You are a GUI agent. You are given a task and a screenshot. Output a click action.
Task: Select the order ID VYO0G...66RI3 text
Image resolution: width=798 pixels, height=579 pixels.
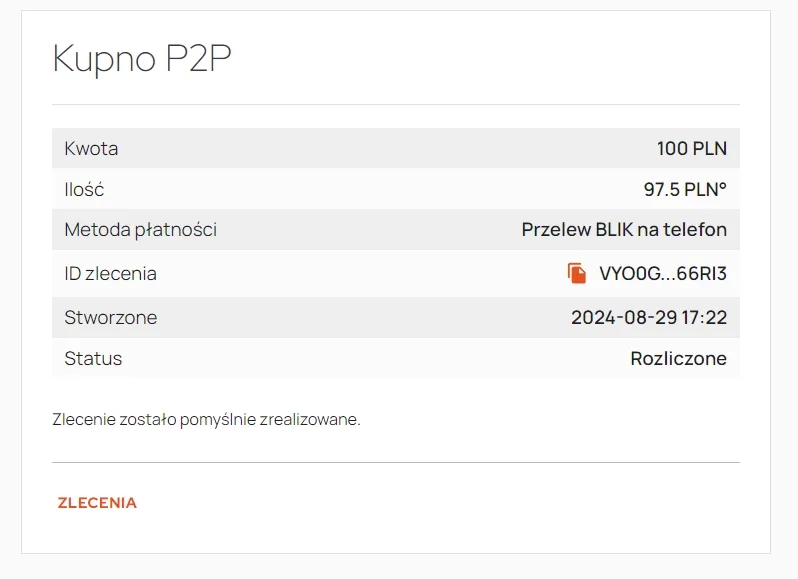tap(663, 273)
